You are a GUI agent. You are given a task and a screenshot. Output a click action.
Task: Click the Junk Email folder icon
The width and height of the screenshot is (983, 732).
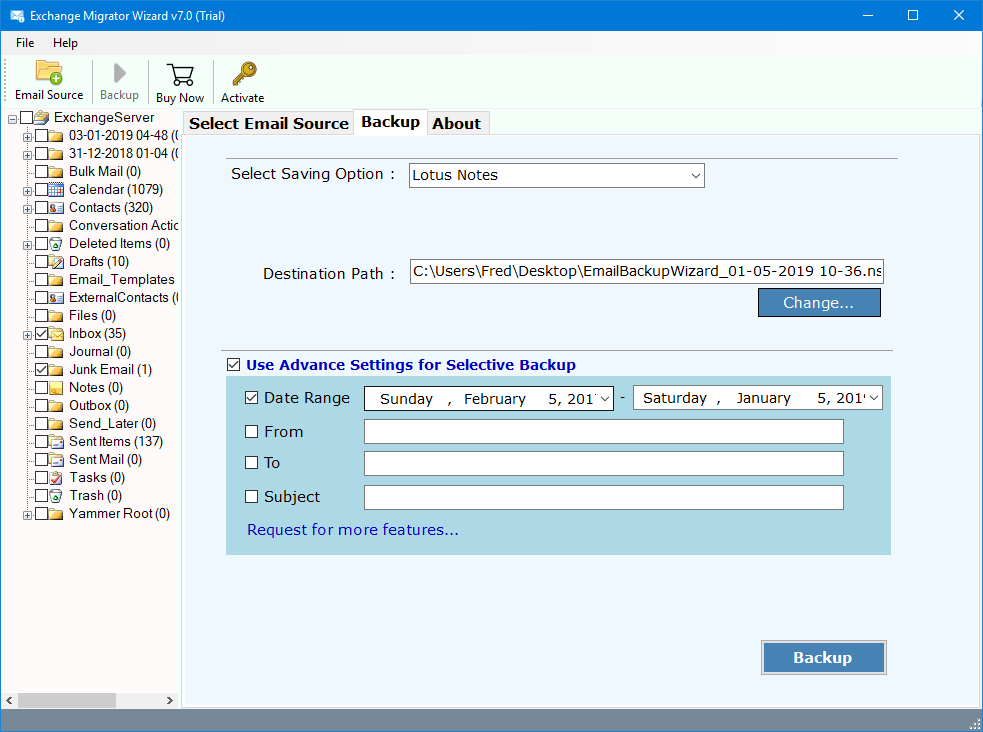pos(56,370)
